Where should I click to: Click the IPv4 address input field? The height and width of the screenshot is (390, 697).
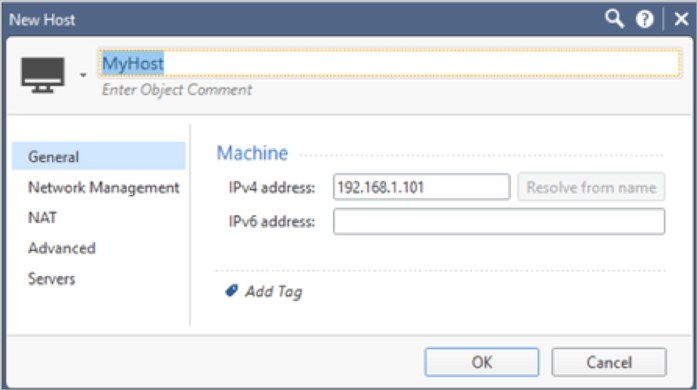coord(421,187)
